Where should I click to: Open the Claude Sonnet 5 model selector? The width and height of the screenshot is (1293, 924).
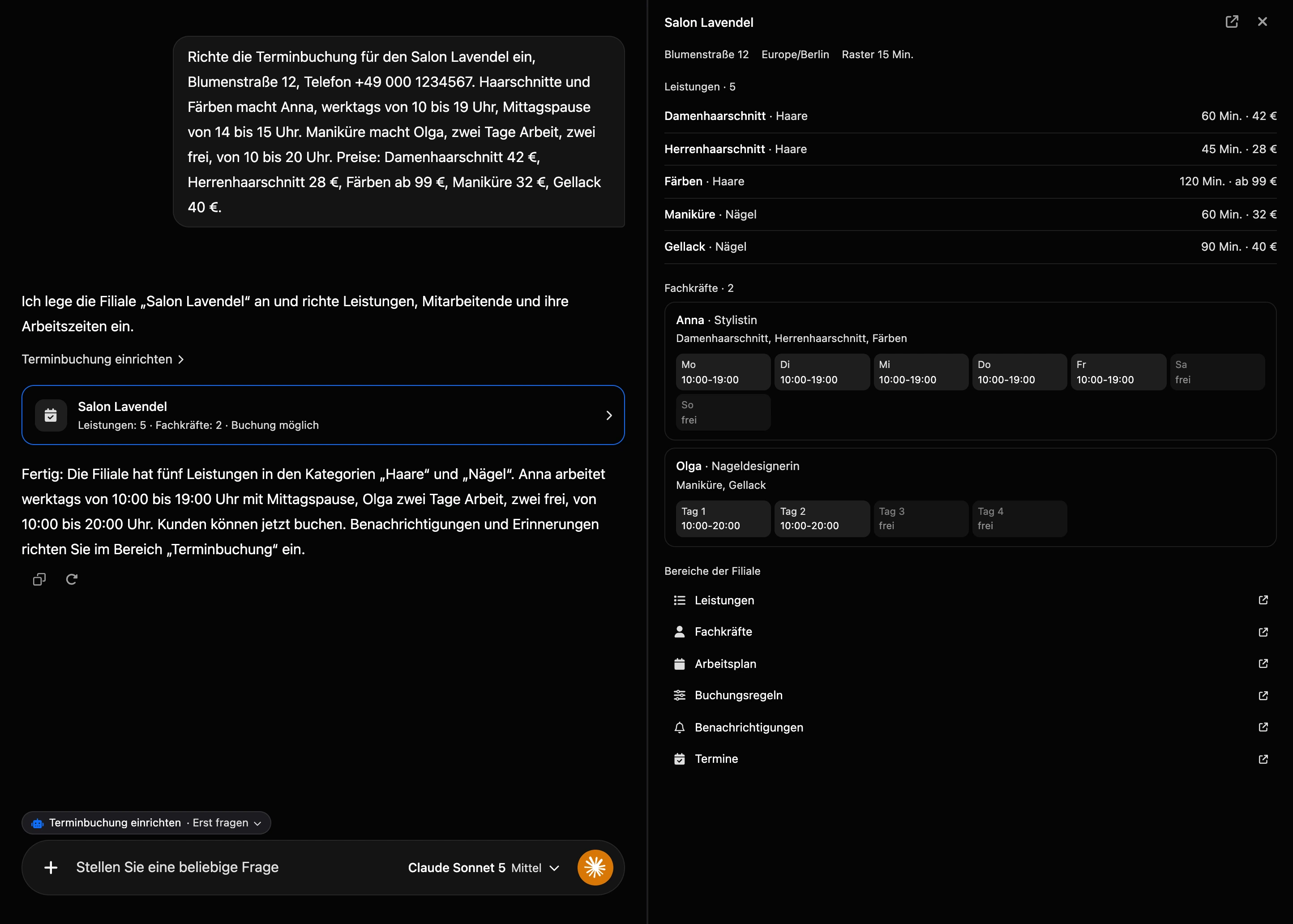pyautogui.click(x=484, y=868)
